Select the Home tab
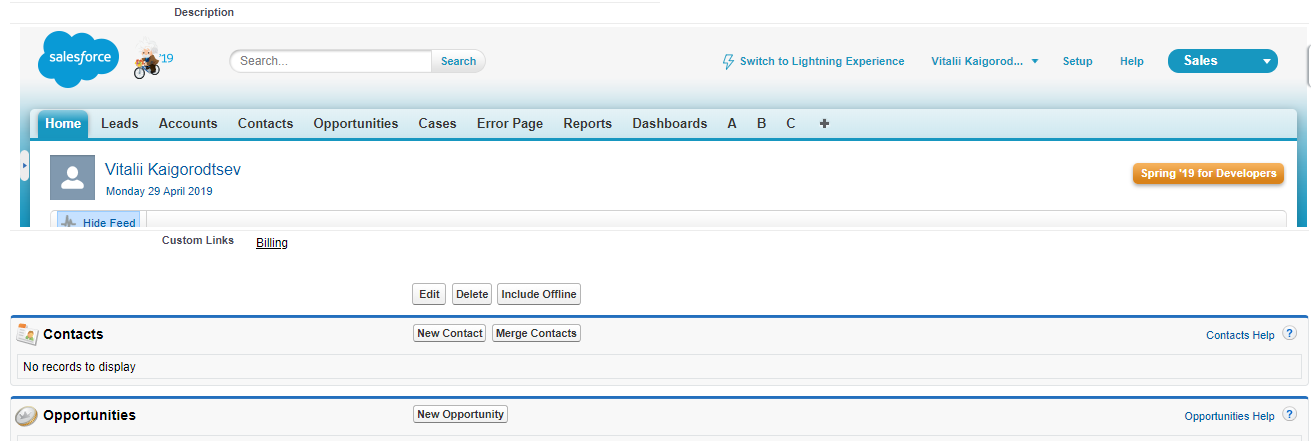Viewport: 1311px width, 441px height. [63, 124]
